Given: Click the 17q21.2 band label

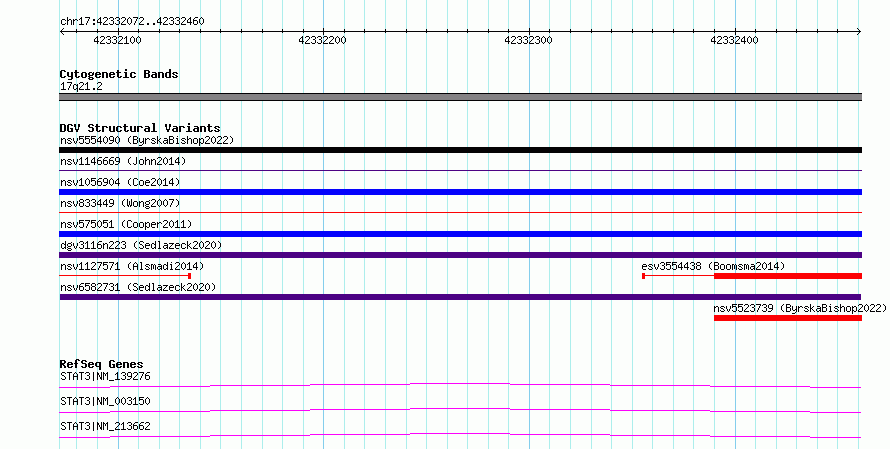Looking at the screenshot, I should tap(81, 86).
